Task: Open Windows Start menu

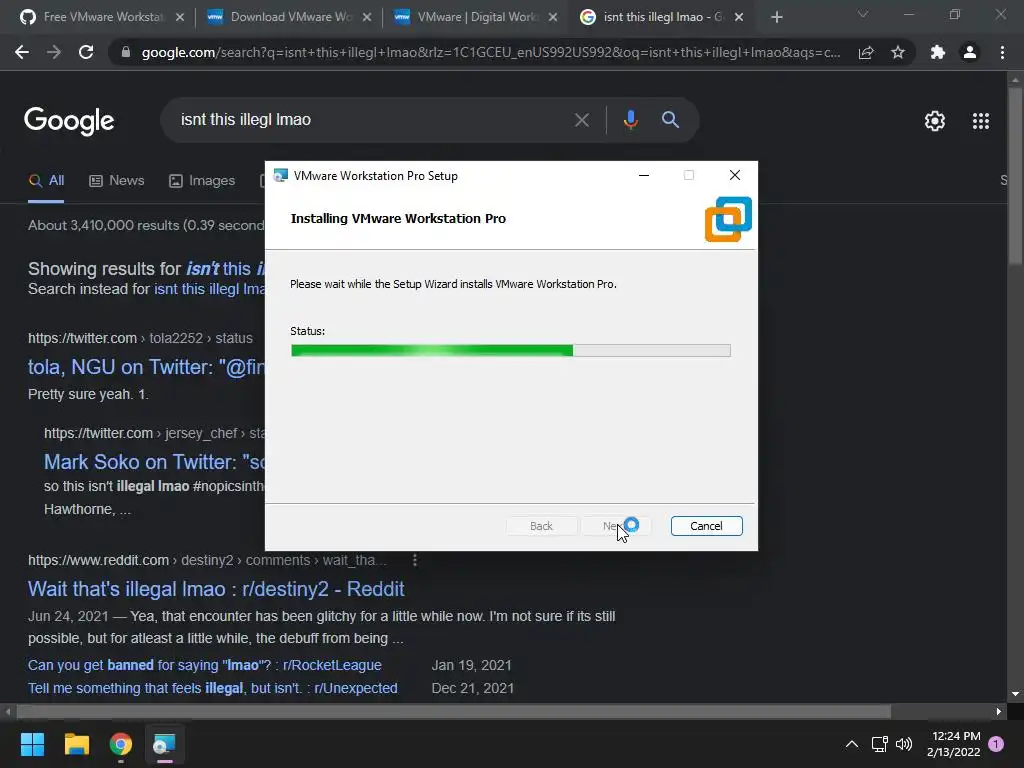Action: [32, 744]
